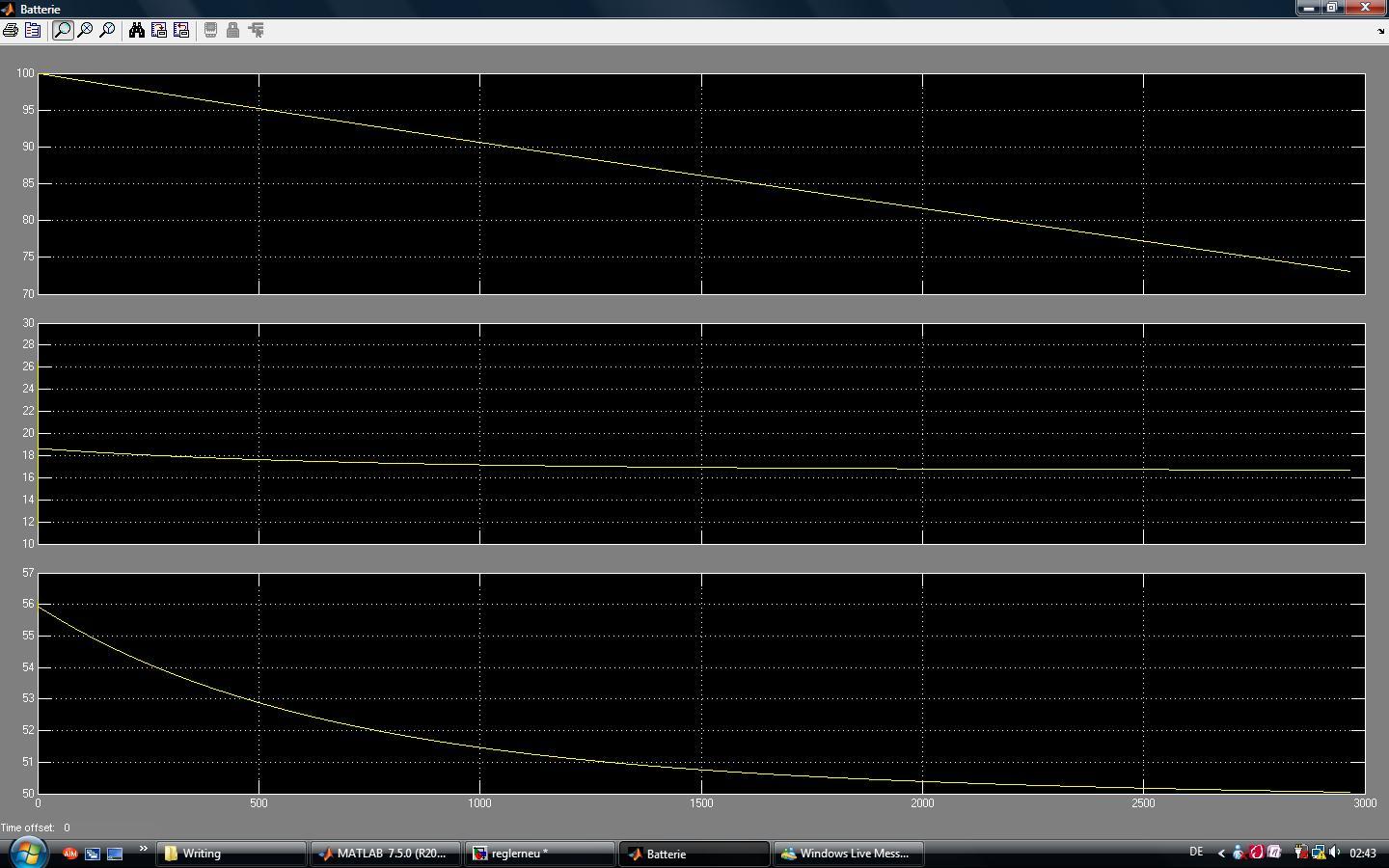Open the Signal selection tool

click(256, 31)
